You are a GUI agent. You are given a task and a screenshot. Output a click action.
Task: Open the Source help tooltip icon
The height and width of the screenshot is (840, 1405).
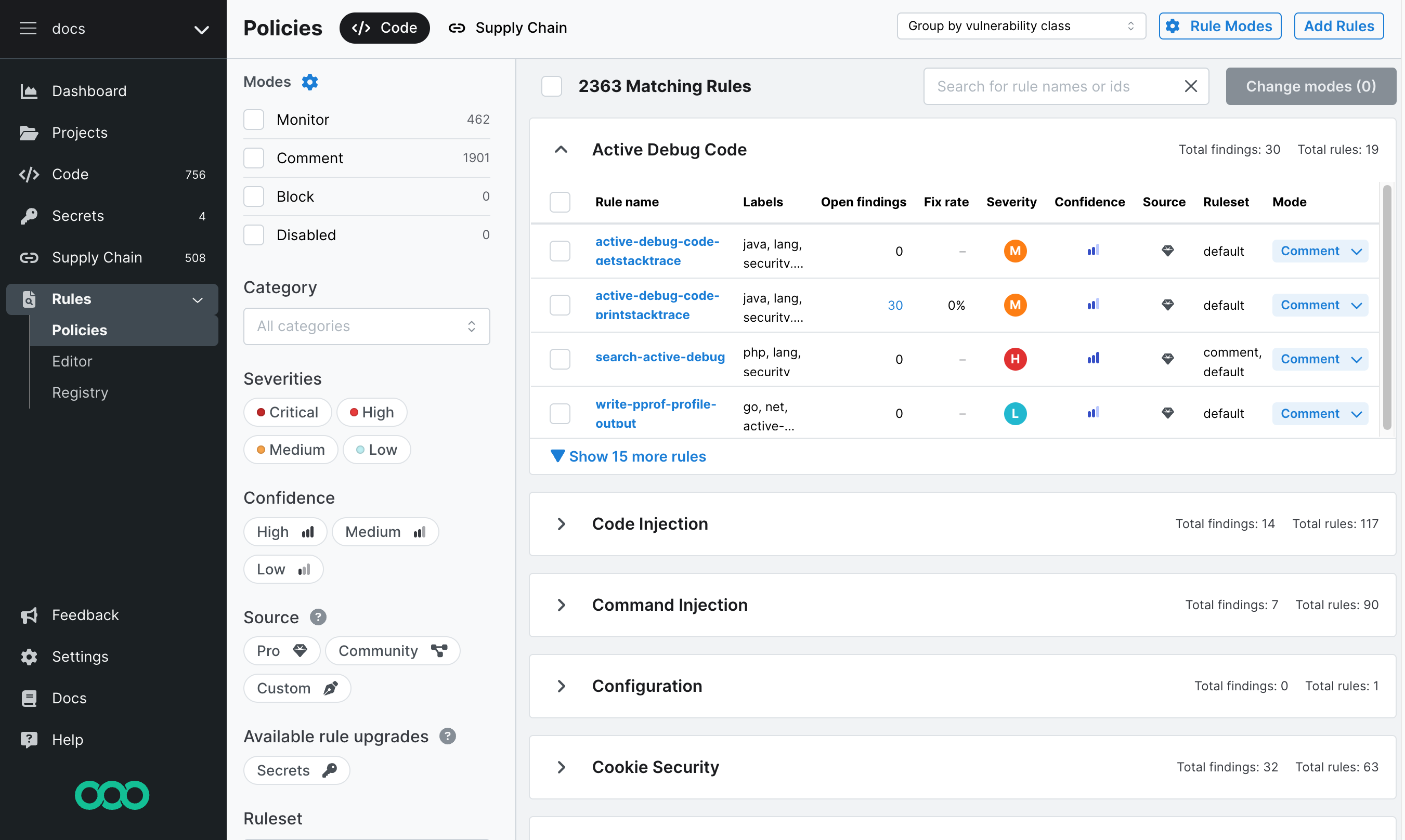(x=318, y=617)
